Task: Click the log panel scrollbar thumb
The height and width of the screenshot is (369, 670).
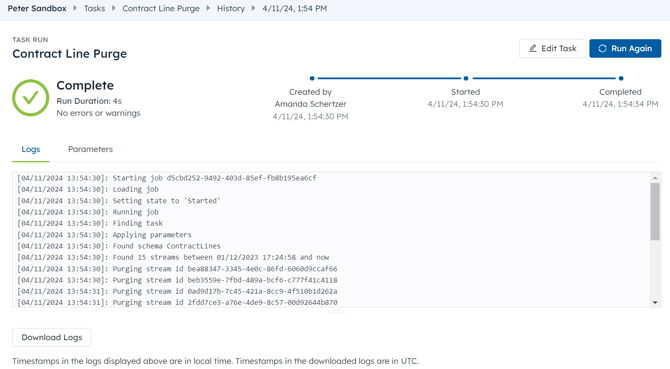Action: click(x=655, y=211)
